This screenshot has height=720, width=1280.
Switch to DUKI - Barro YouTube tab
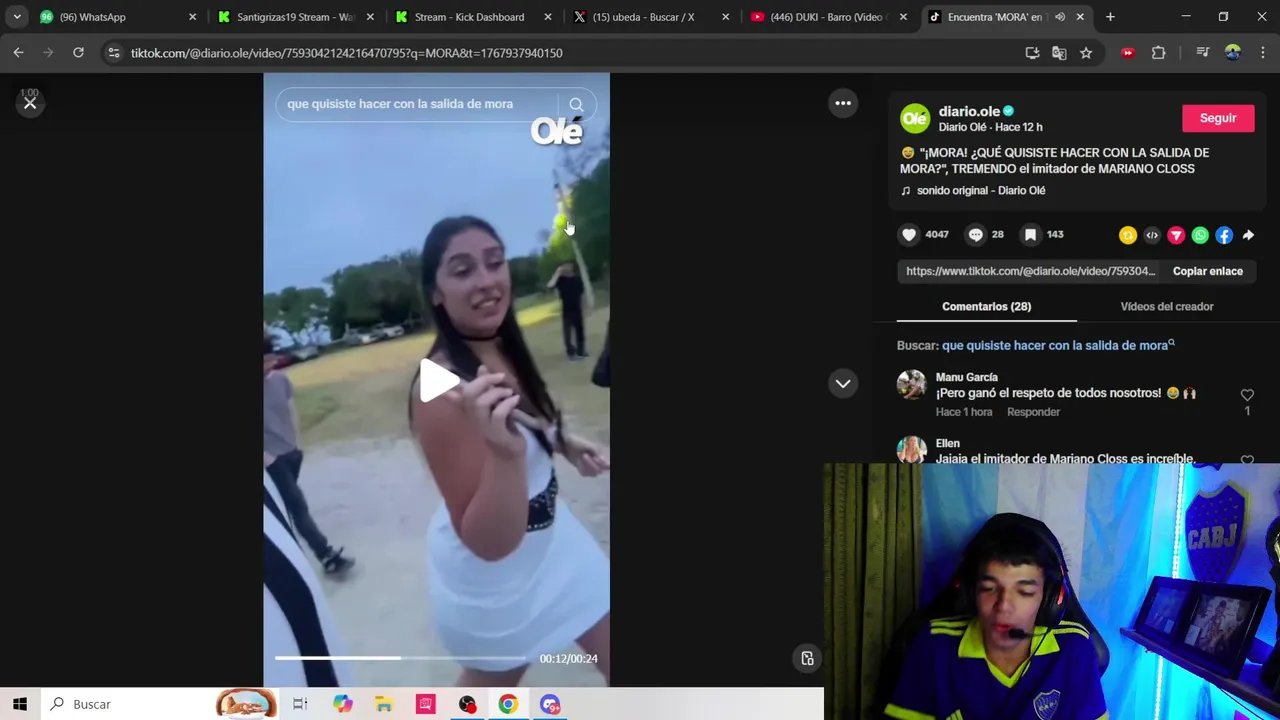[x=826, y=17]
